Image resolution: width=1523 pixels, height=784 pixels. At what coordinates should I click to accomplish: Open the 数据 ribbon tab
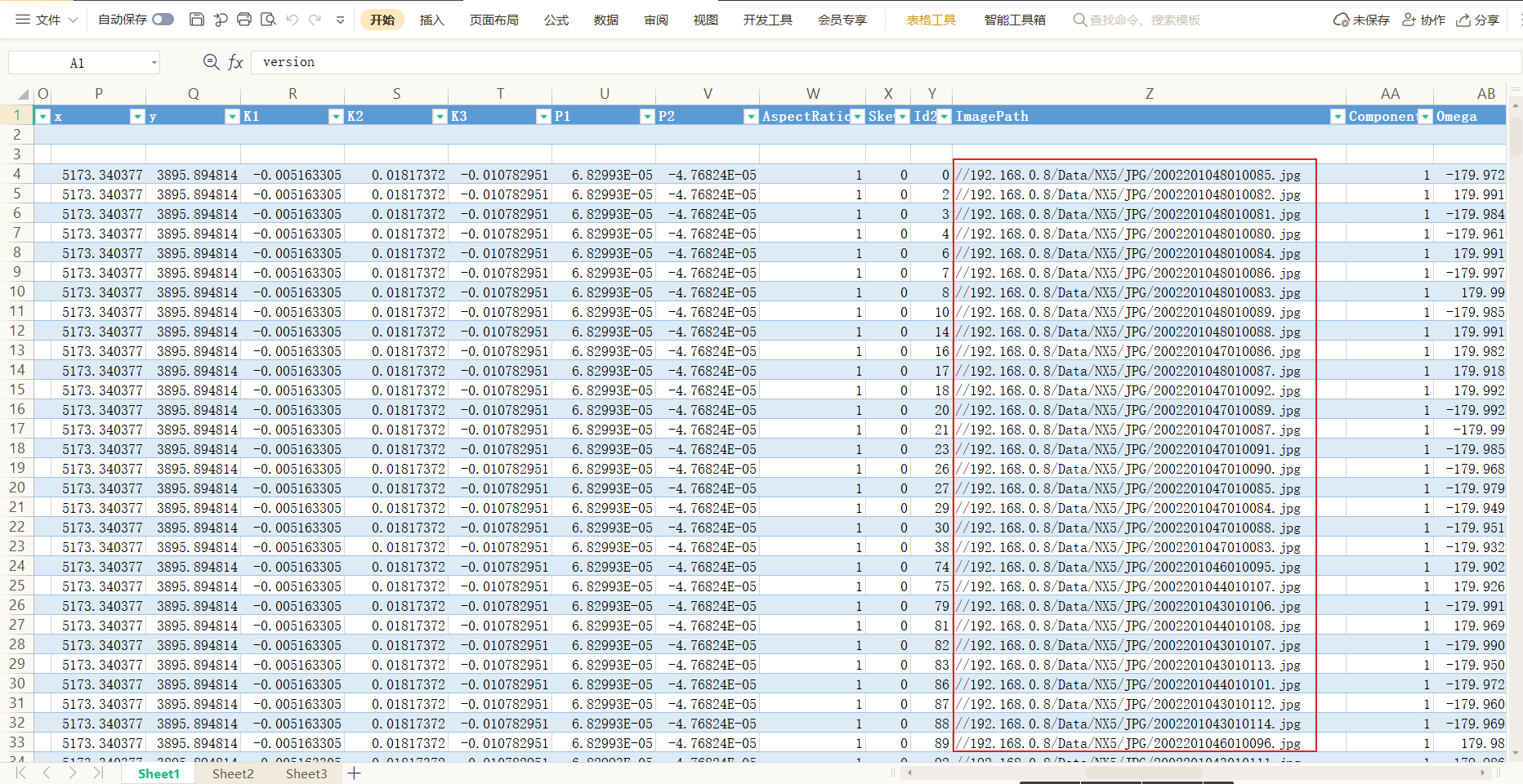(606, 20)
